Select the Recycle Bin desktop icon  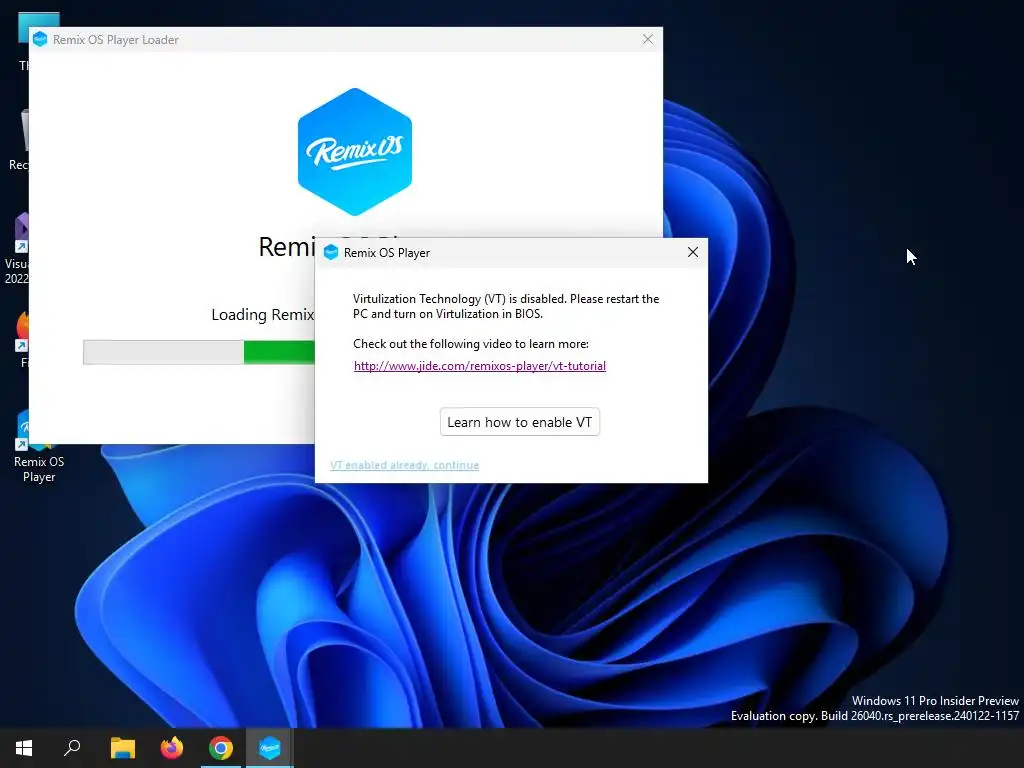[20, 140]
